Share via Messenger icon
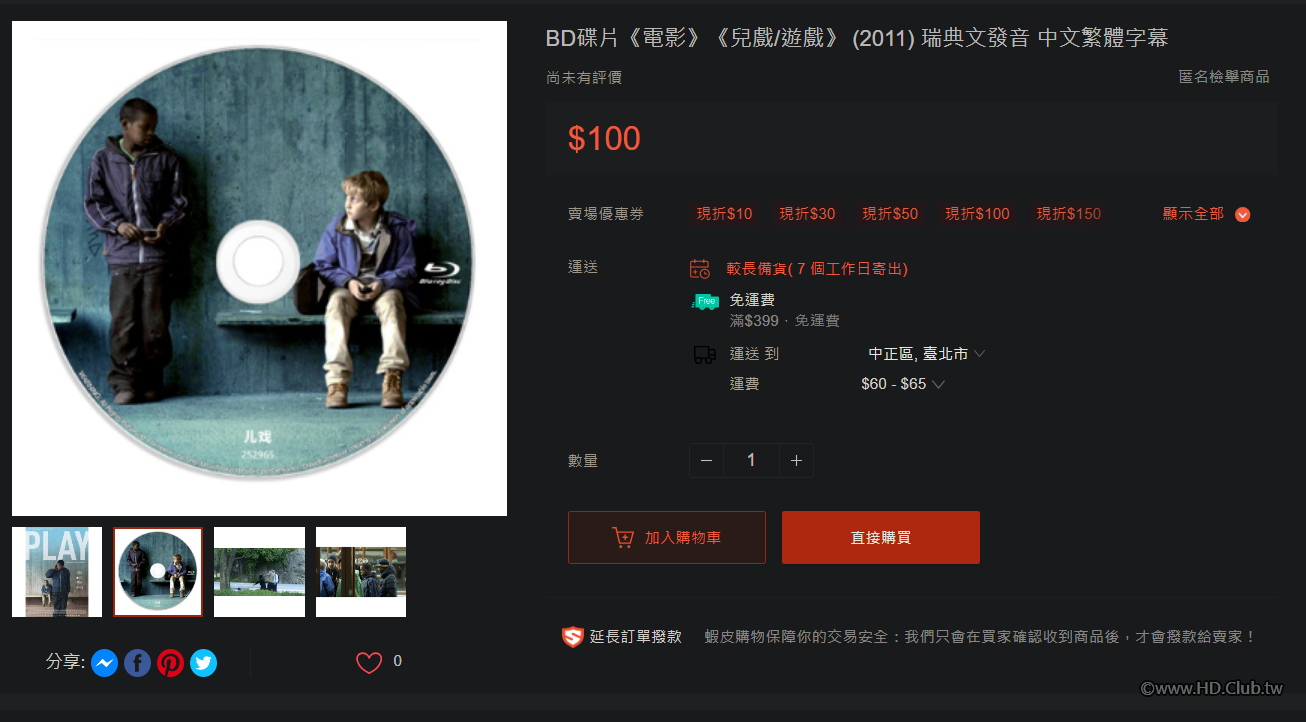The height and width of the screenshot is (722, 1306). (105, 663)
